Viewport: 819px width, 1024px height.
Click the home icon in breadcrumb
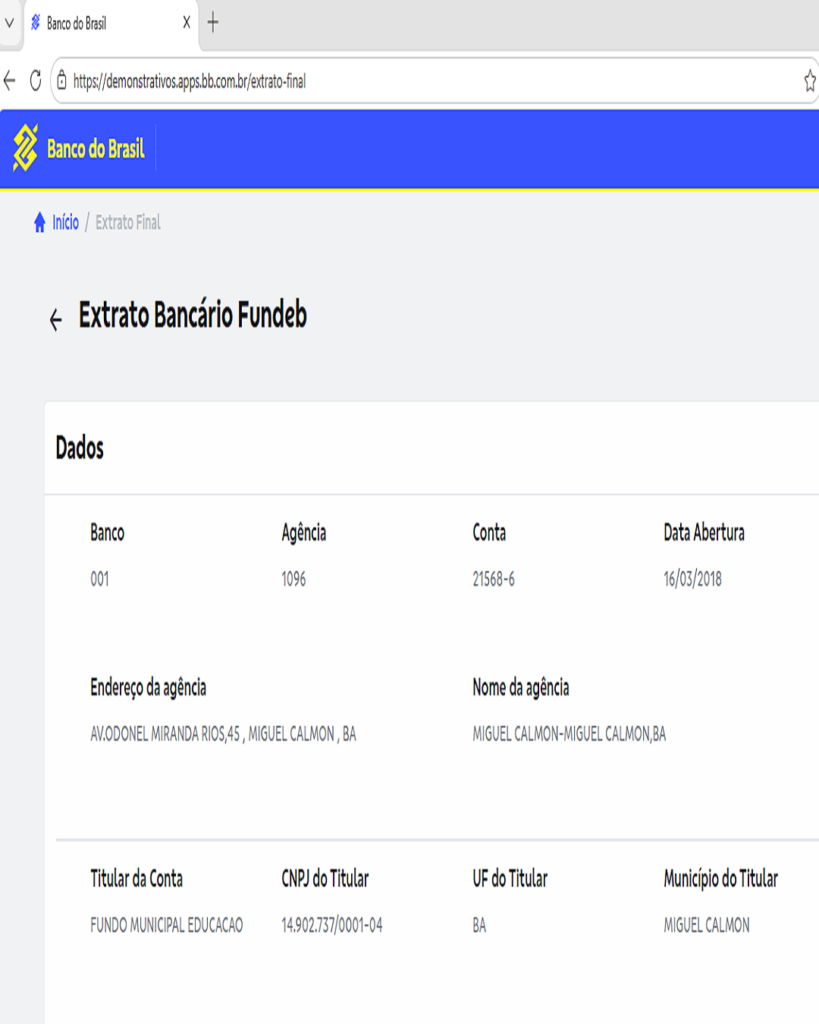[x=40, y=222]
